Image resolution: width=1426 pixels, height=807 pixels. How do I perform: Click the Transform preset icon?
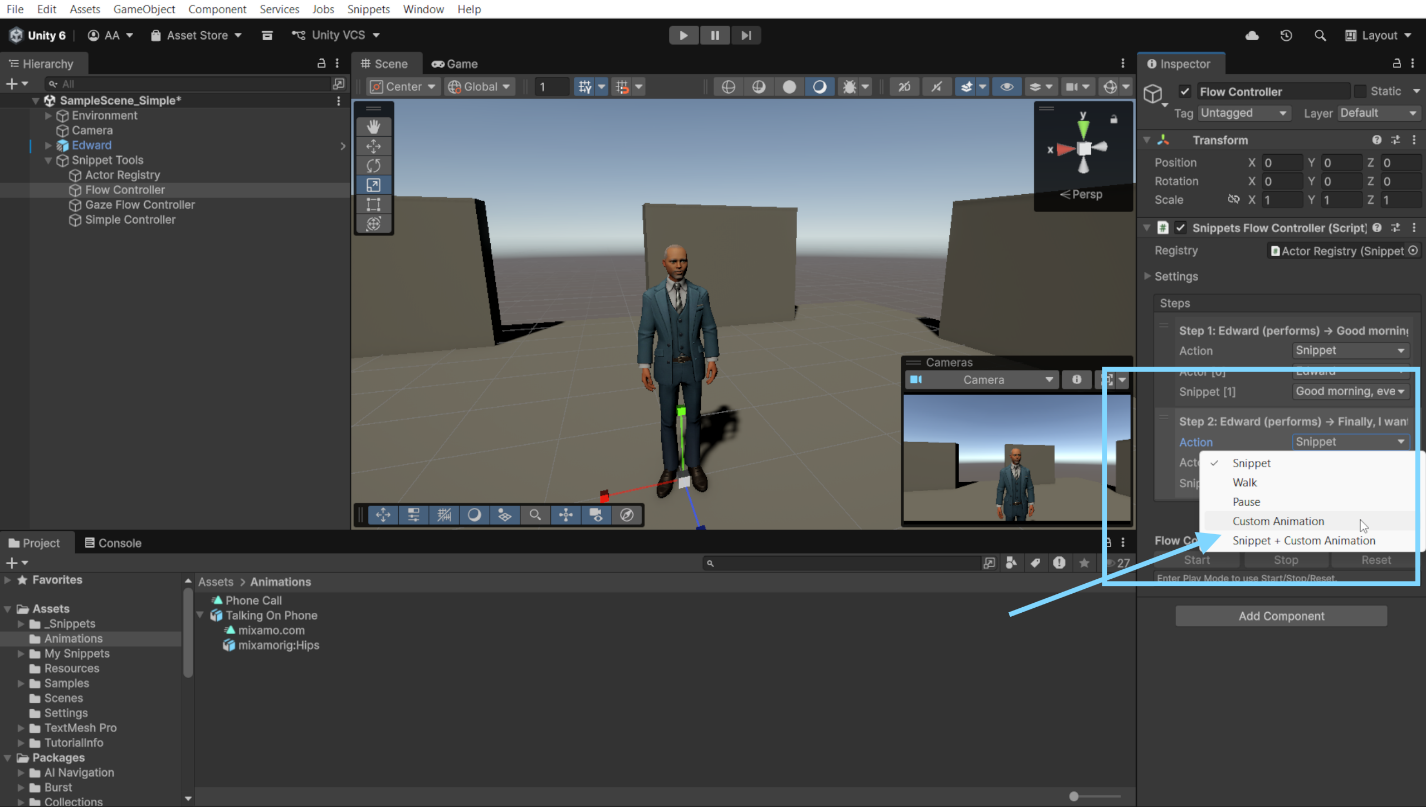1396,140
